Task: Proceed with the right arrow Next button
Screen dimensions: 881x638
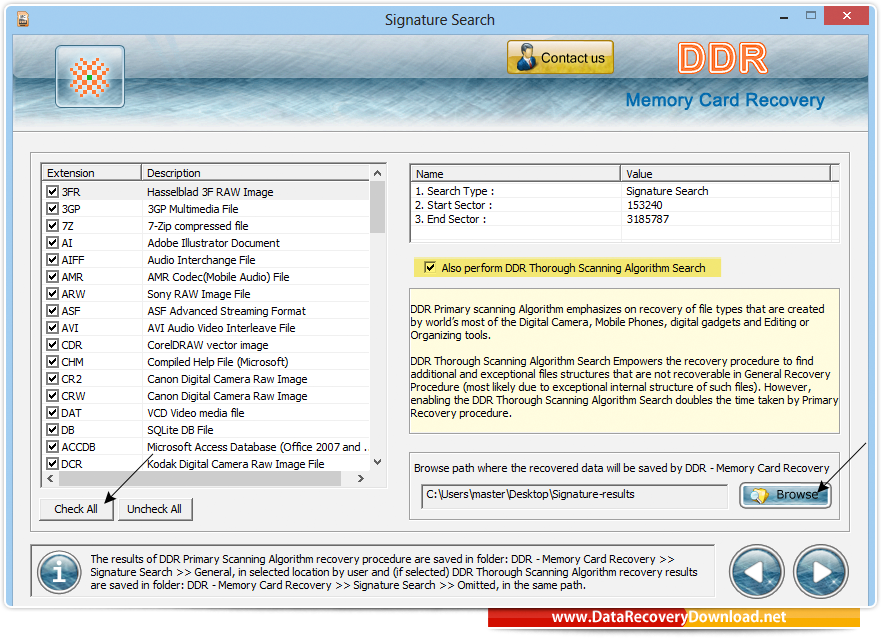Action: coord(820,572)
